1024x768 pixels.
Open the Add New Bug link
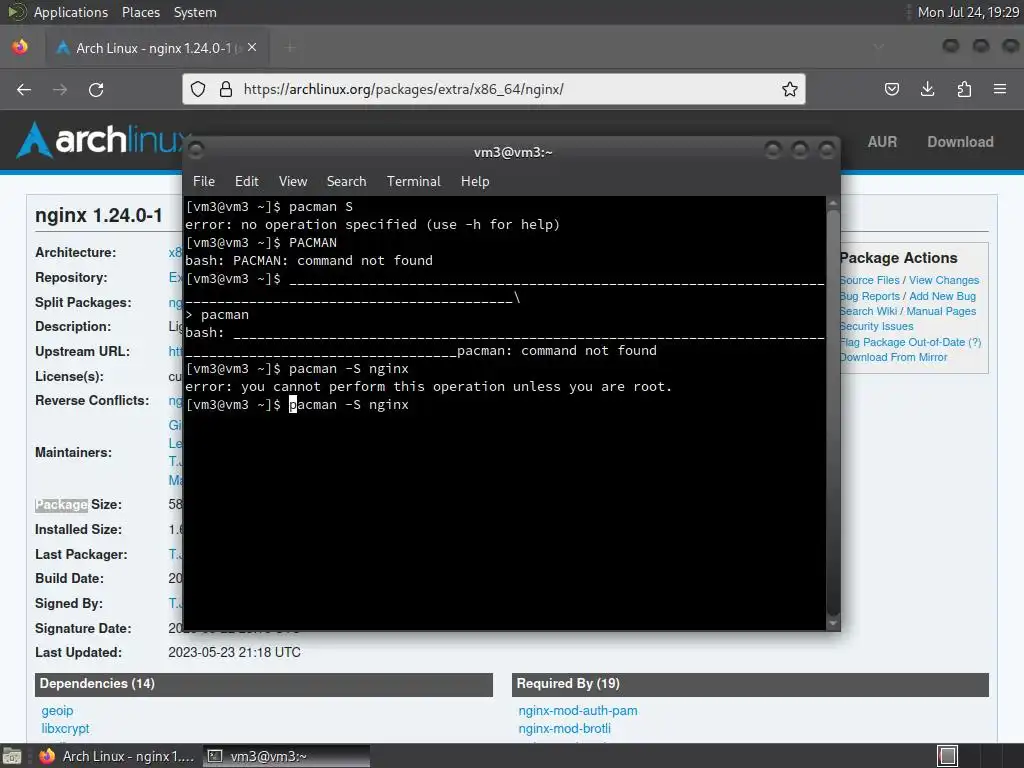pos(942,296)
